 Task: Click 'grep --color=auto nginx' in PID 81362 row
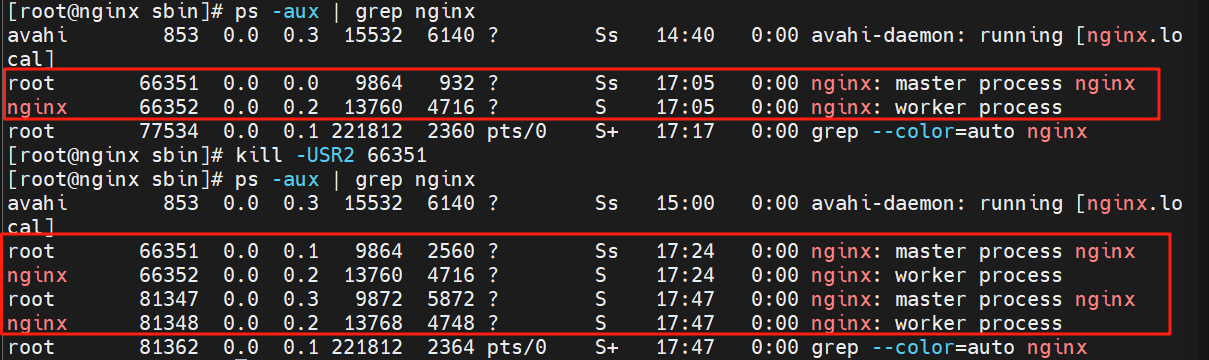pos(949,347)
